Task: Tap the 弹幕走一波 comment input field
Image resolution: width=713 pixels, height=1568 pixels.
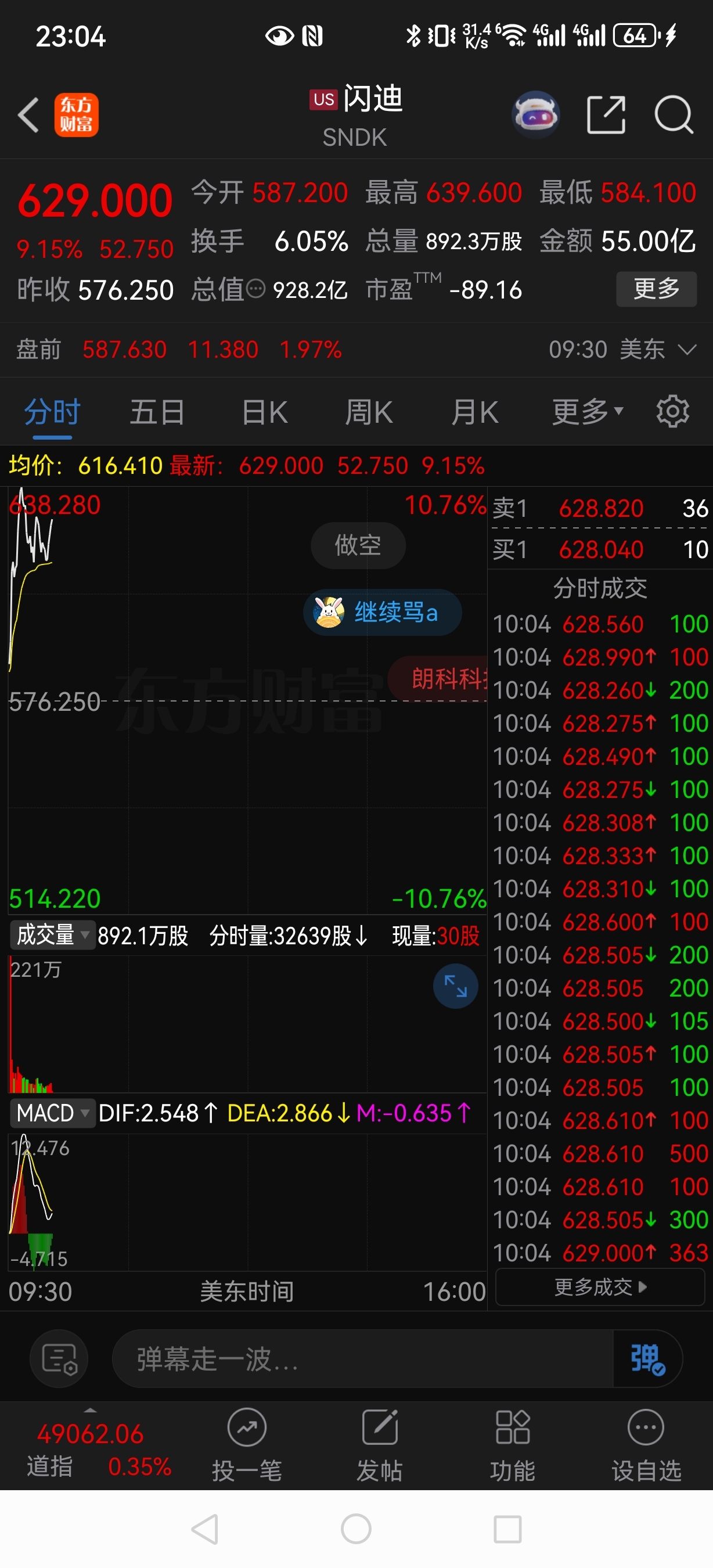Action: [362, 1358]
